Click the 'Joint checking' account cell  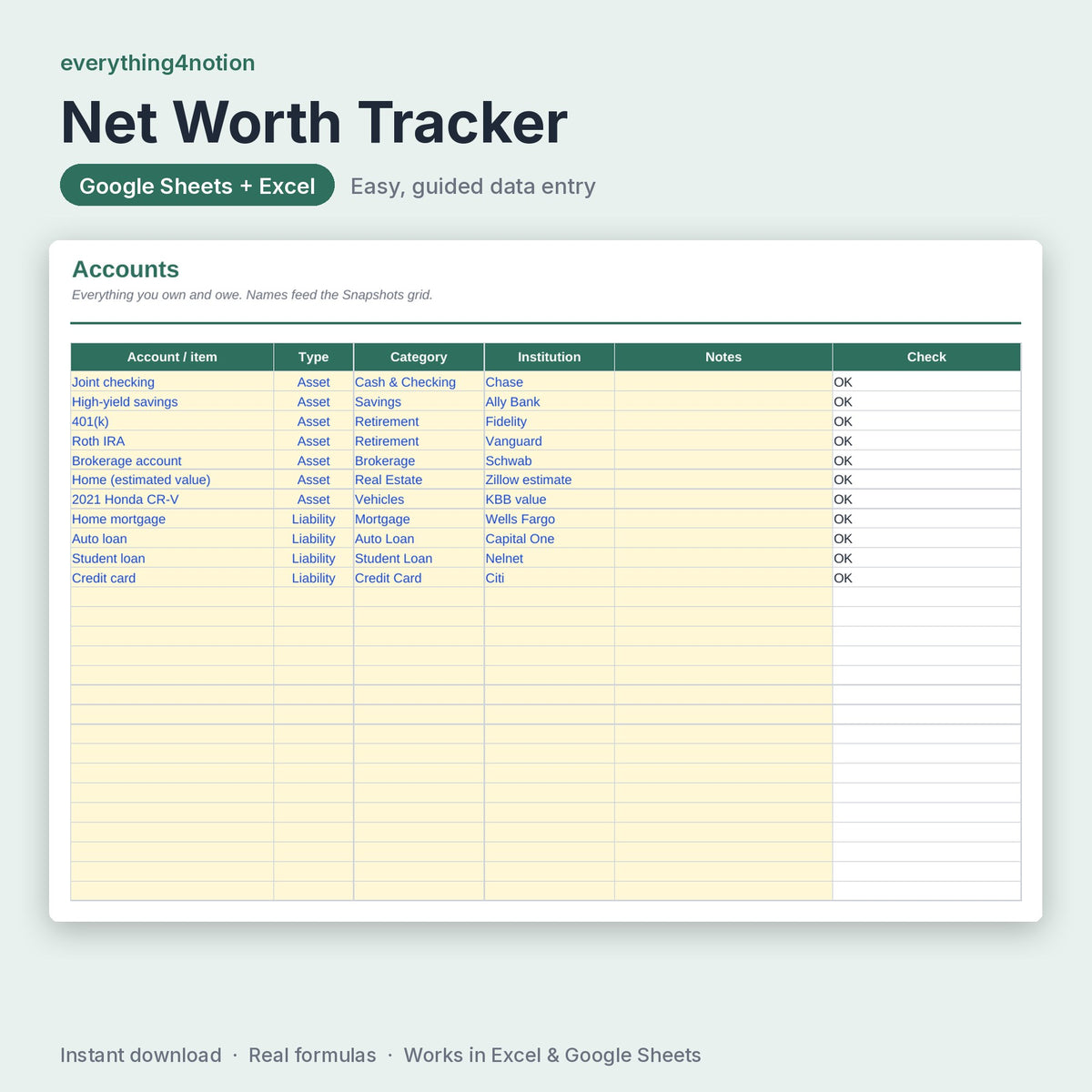point(172,382)
